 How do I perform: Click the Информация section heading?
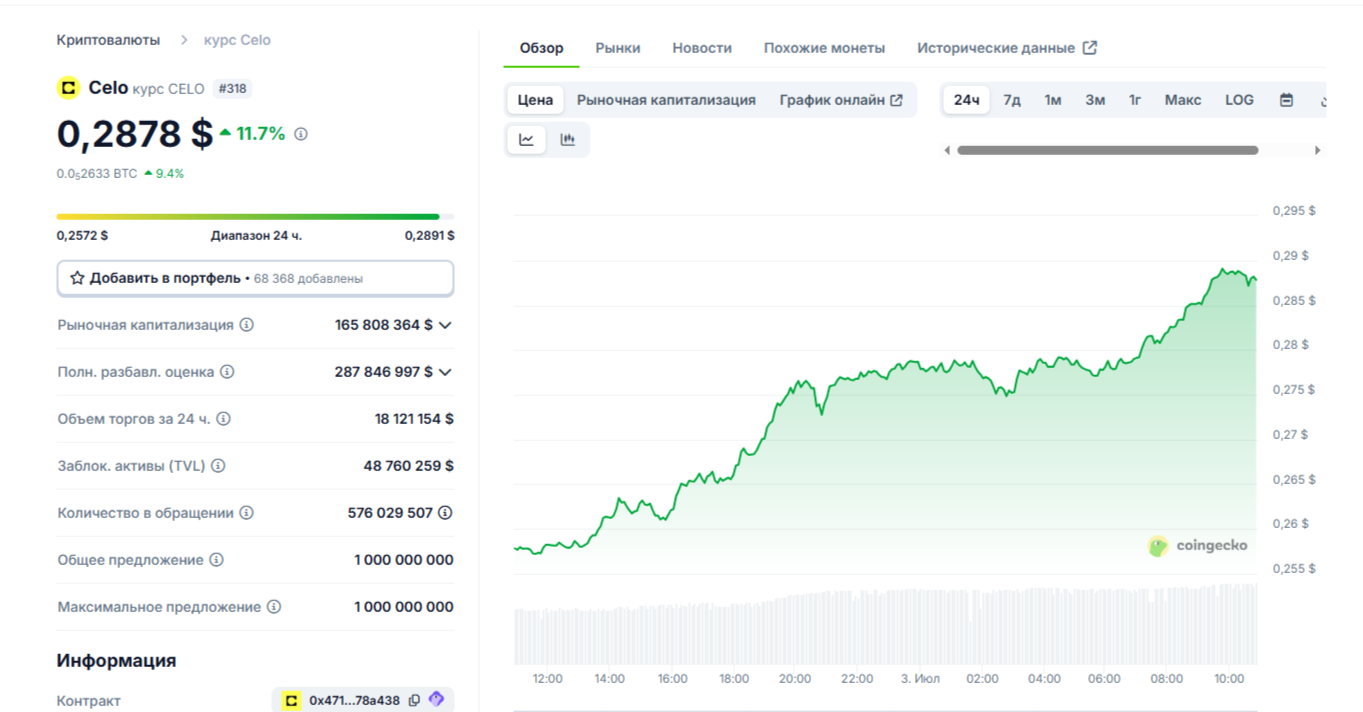point(117,661)
